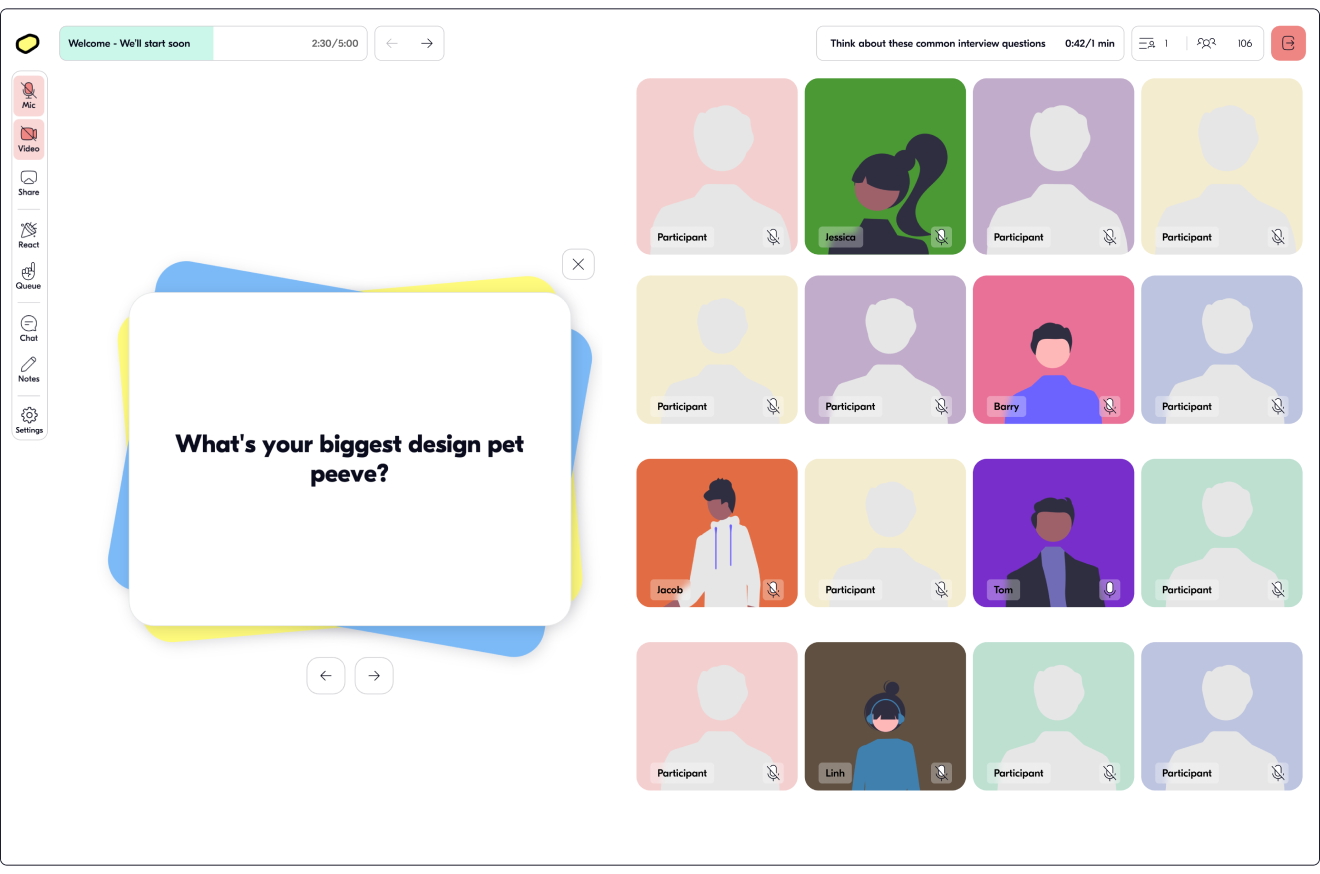Open the React emoji tool
This screenshot has height=874, width=1320.
29,235
